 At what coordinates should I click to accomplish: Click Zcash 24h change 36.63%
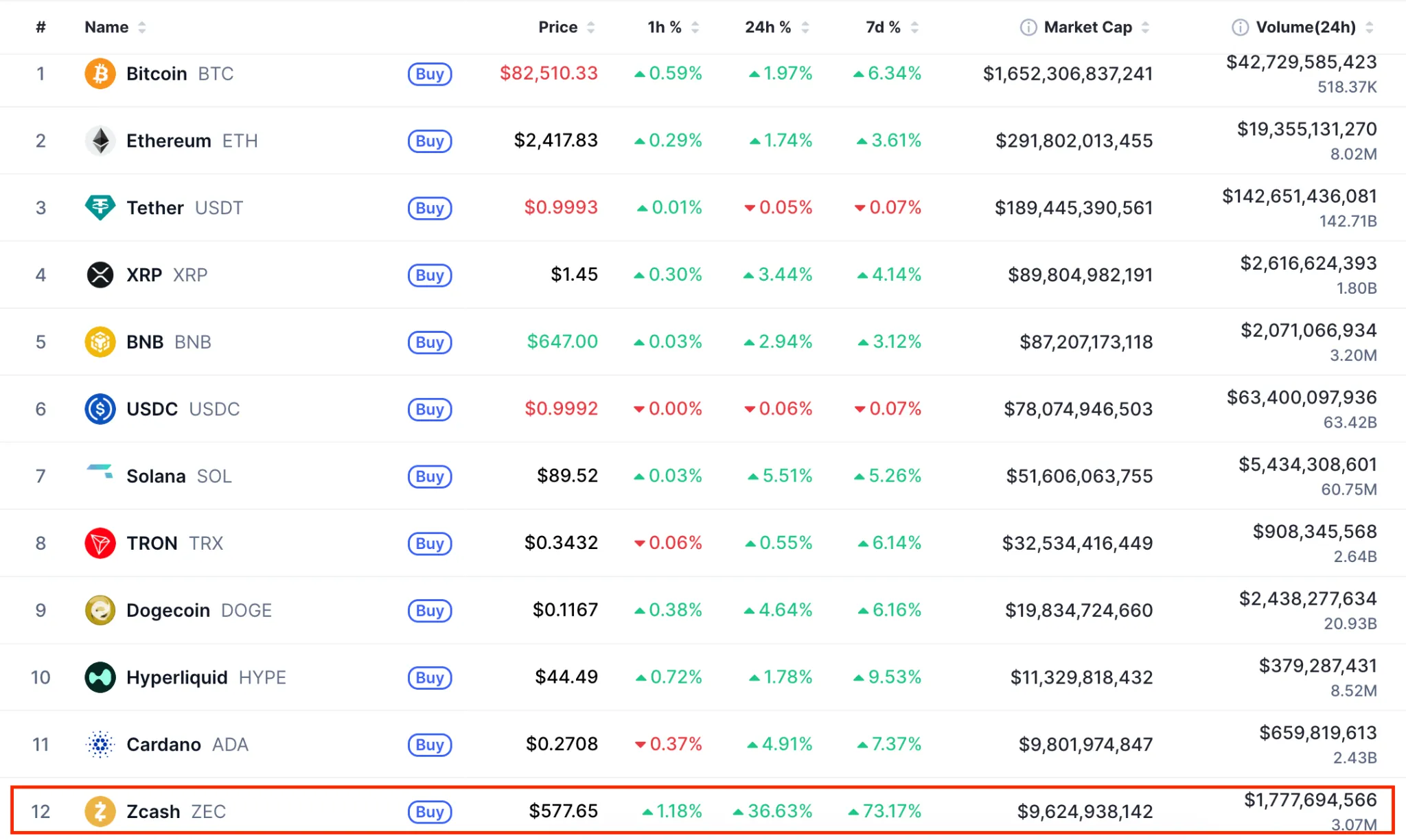773,811
